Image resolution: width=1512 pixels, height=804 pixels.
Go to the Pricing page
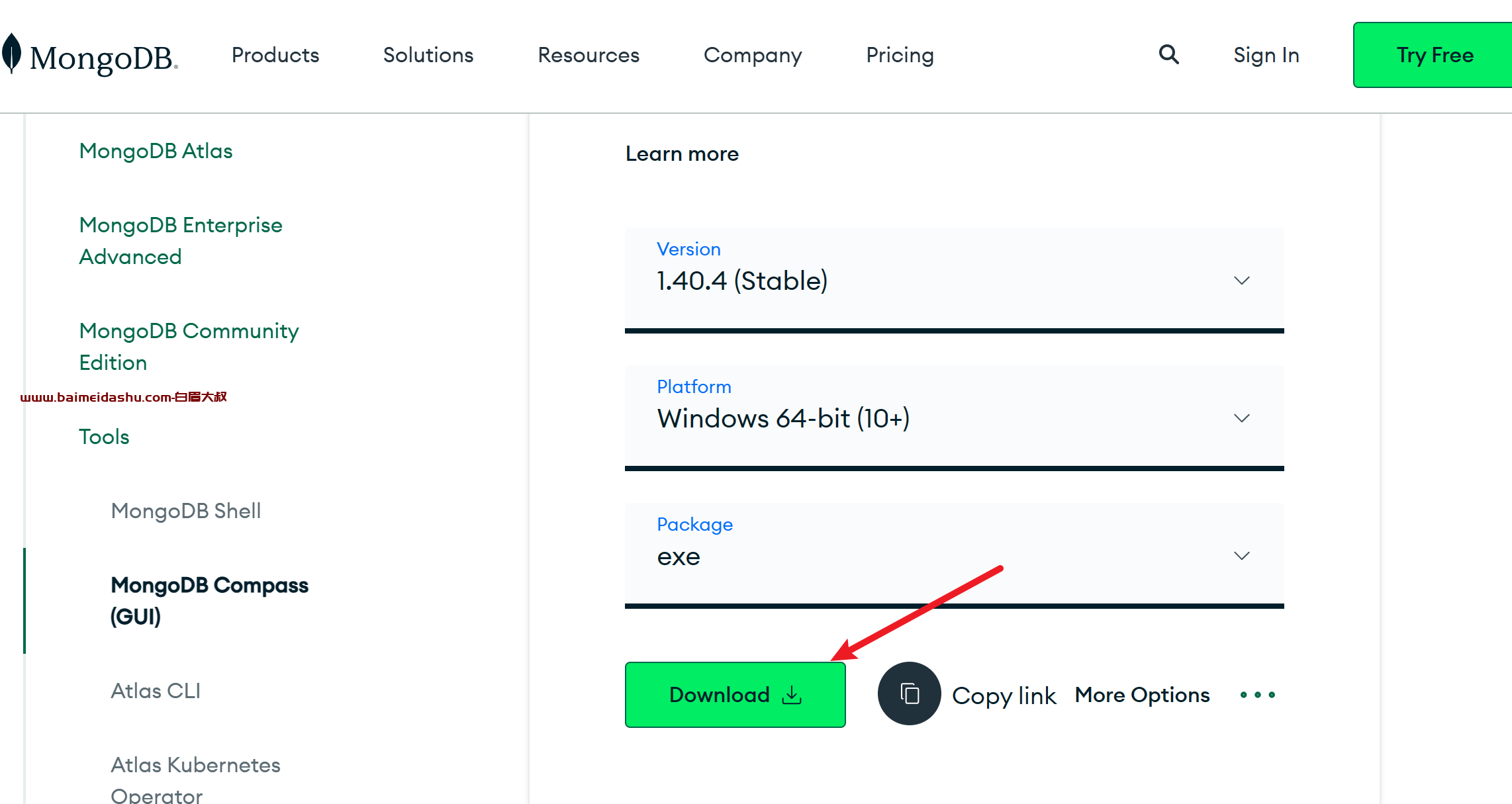tap(900, 55)
